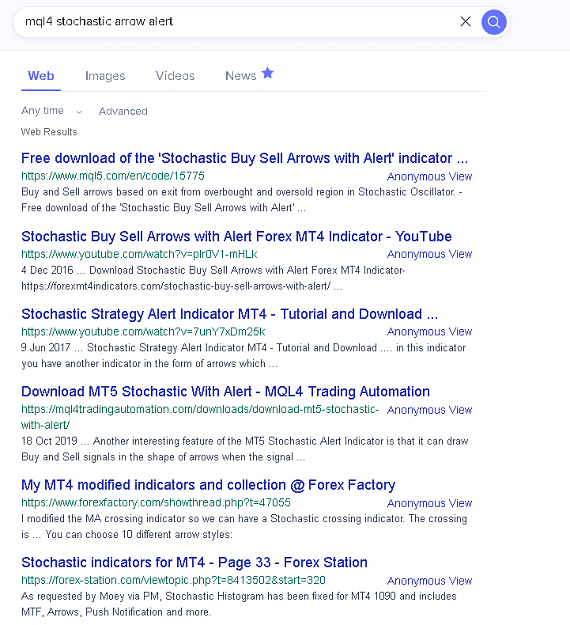Open Anonymous View for the mql4tradingautomation result

pos(429,410)
